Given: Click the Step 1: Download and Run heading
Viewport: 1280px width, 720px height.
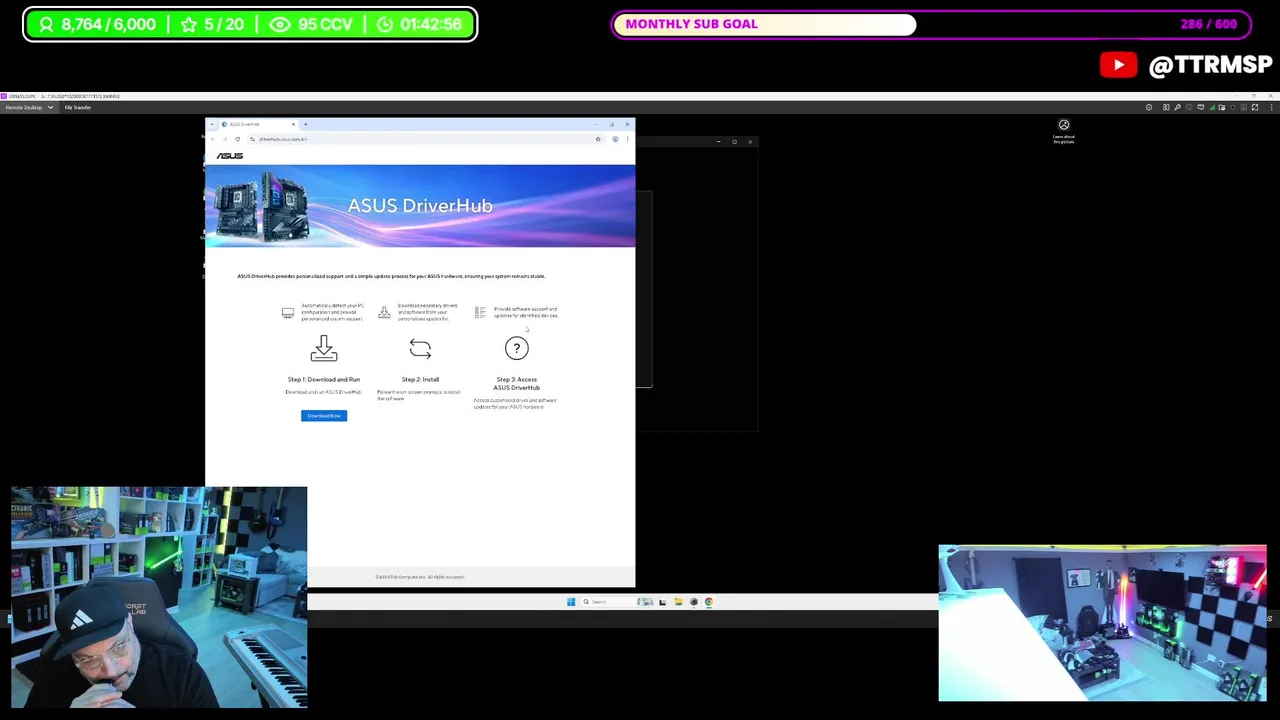Looking at the screenshot, I should 324,379.
